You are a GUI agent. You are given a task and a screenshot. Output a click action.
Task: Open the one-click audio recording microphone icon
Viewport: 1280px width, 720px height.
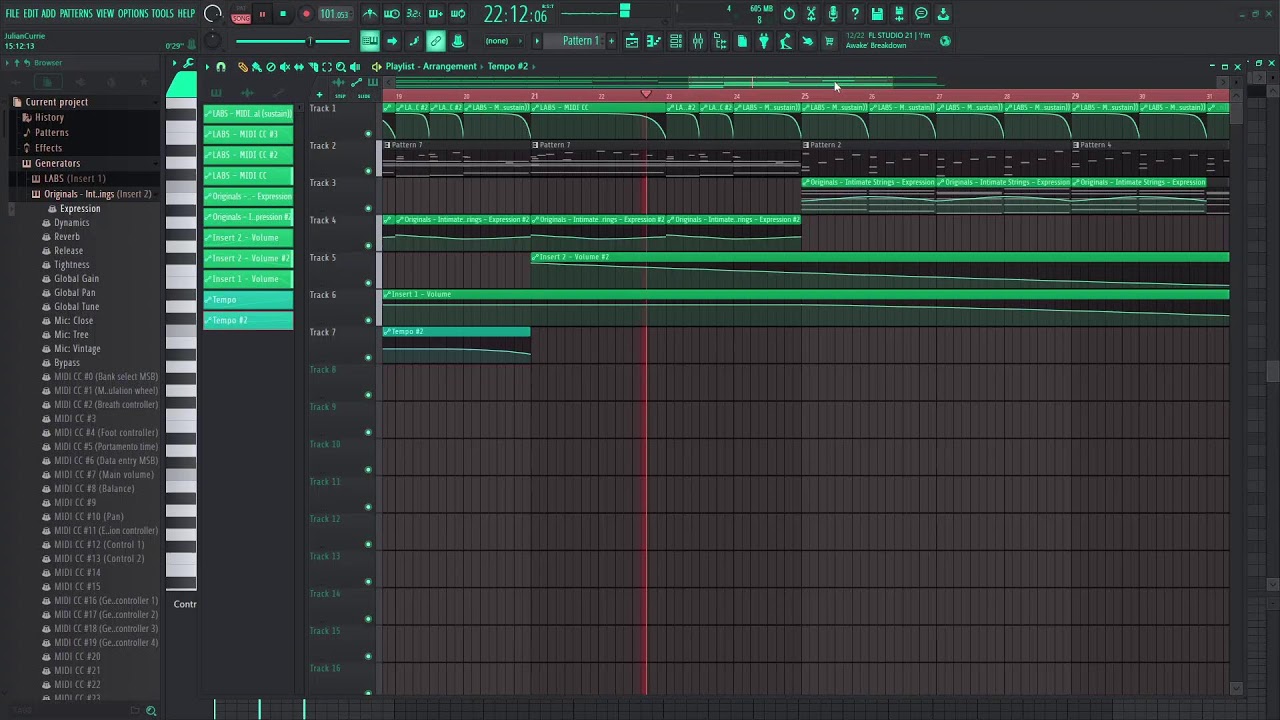[x=833, y=14]
